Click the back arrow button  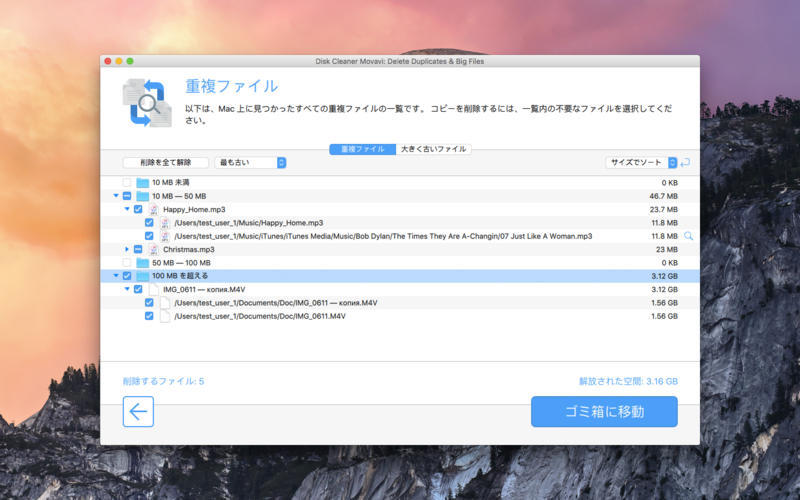pyautogui.click(x=138, y=411)
